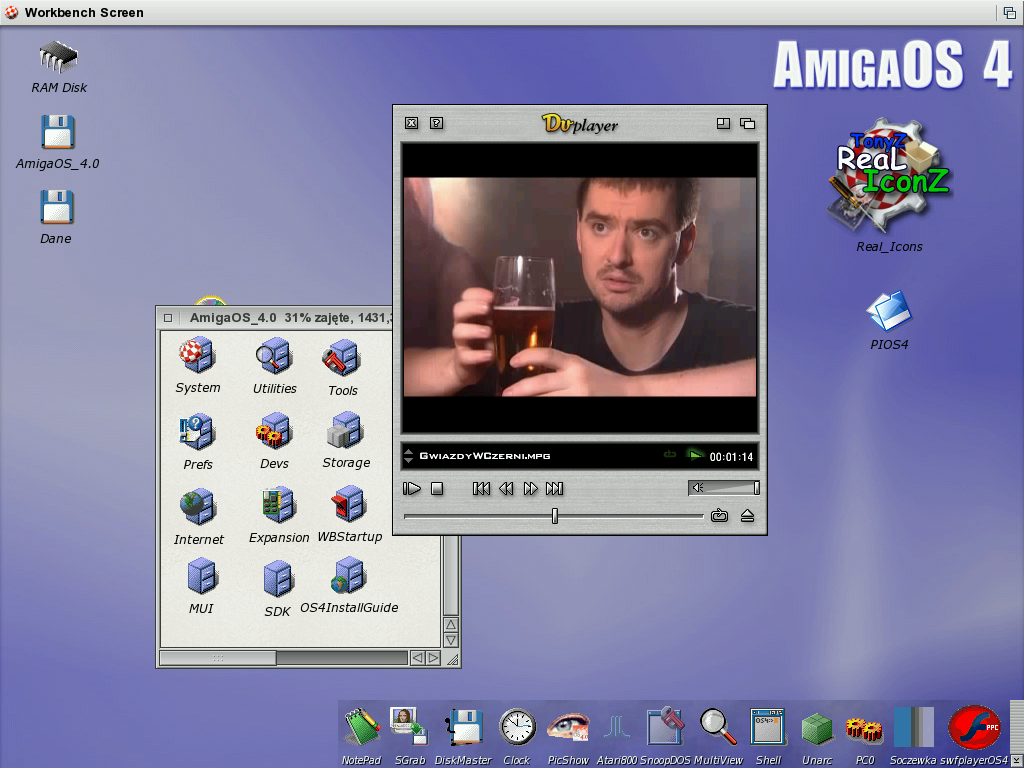Launch Clock from the dock
Image resolution: width=1024 pixels, height=768 pixels.
pos(517,727)
